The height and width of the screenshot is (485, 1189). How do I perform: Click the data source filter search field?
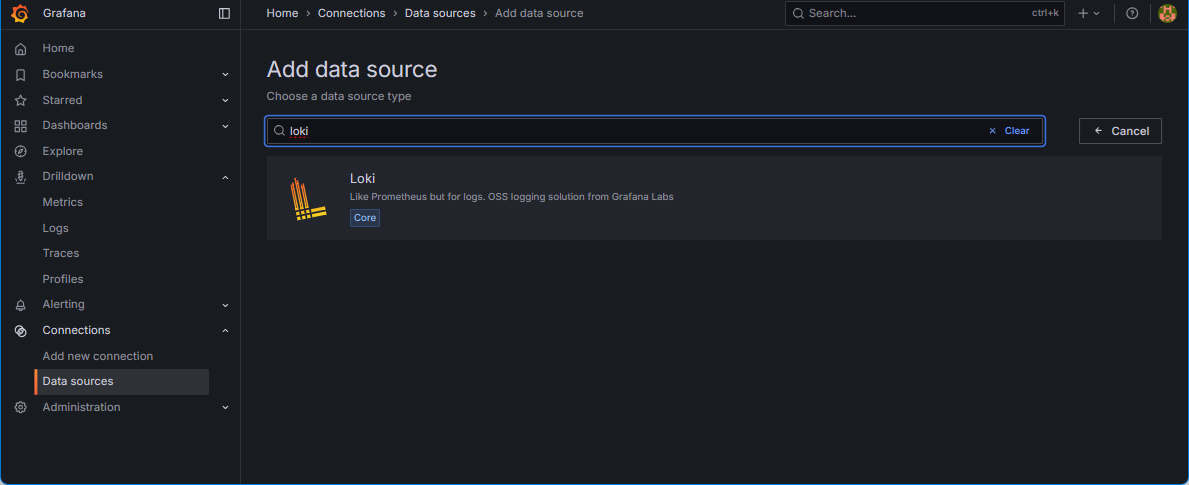click(630, 131)
